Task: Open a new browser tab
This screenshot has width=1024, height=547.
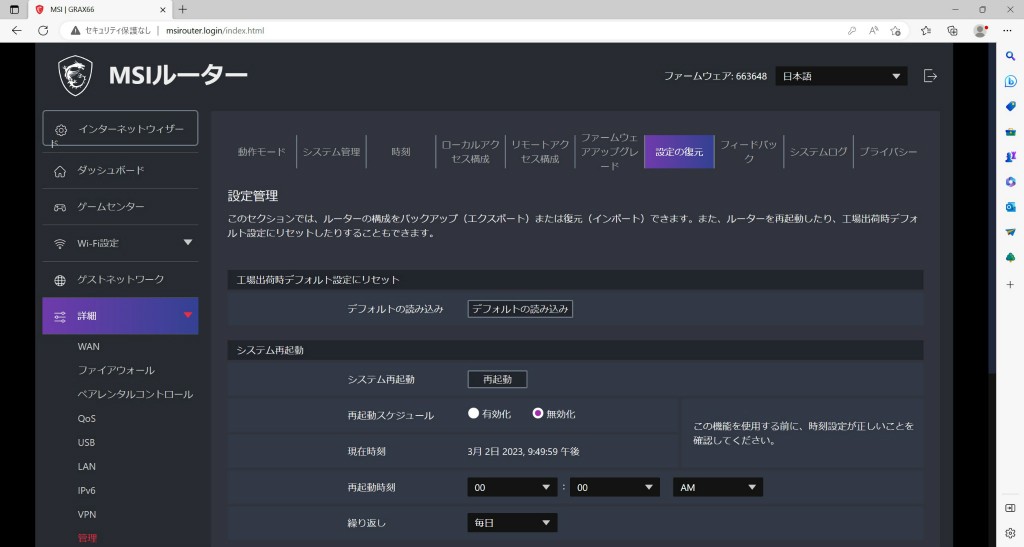Action: point(183,10)
